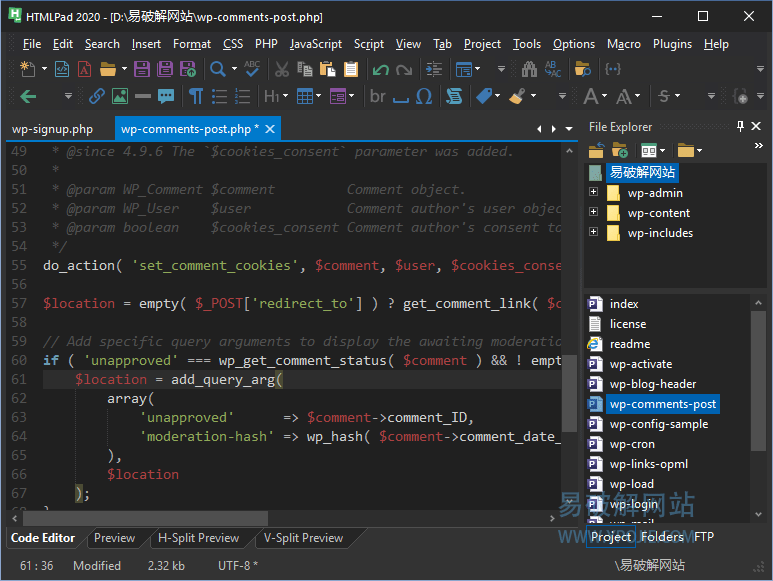The image size is (773, 581).
Task: Click the Paragraph pilcrow icon
Action: (x=196, y=96)
